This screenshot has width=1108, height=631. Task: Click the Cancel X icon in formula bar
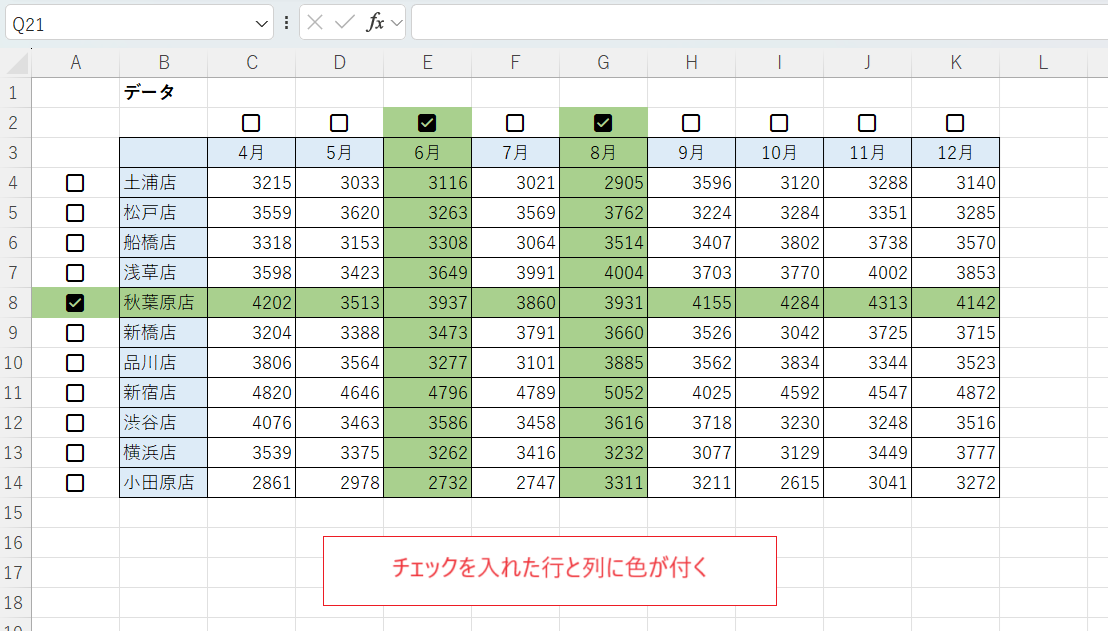pos(315,23)
